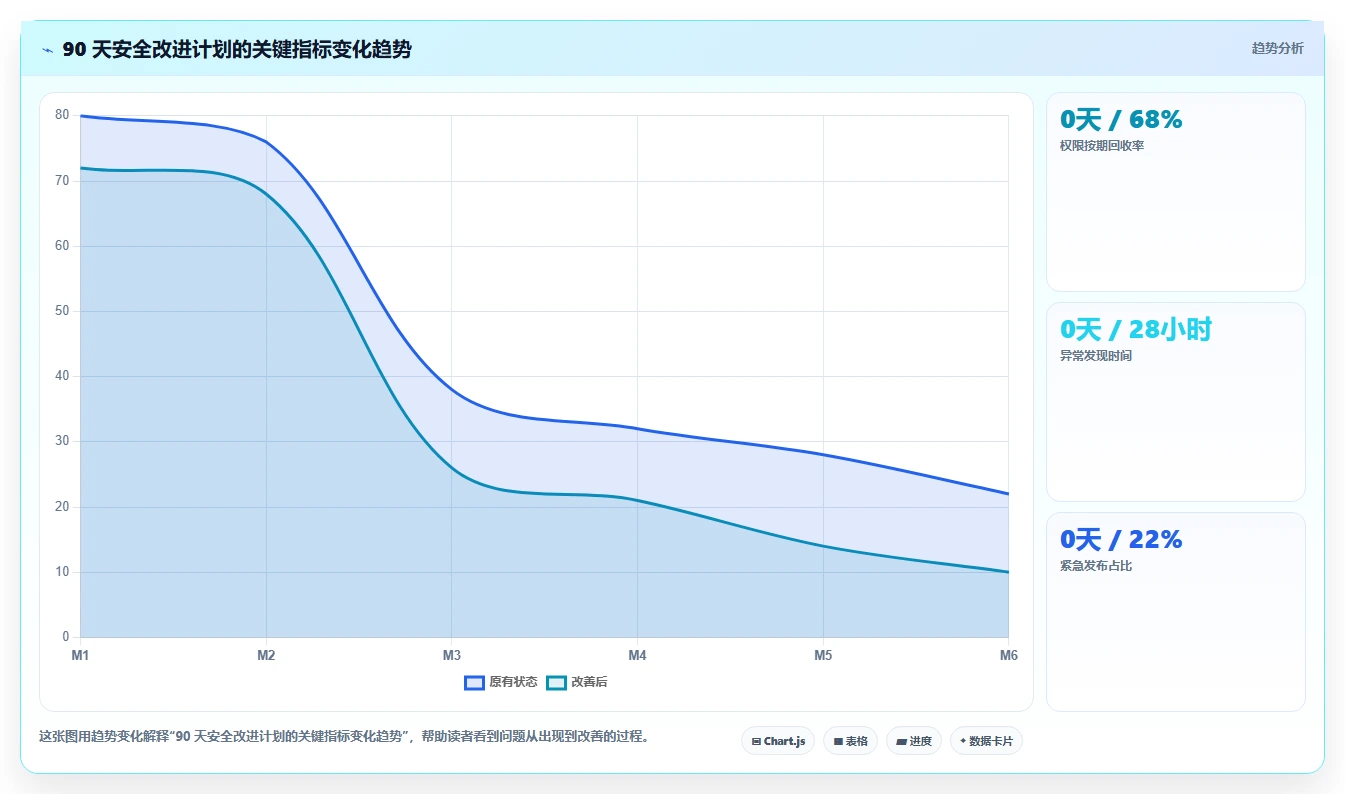The width and height of the screenshot is (1345, 794).
Task: Click the chart title 90 天安全改进计划的关键指标变化趋势
Action: pyautogui.click(x=237, y=50)
